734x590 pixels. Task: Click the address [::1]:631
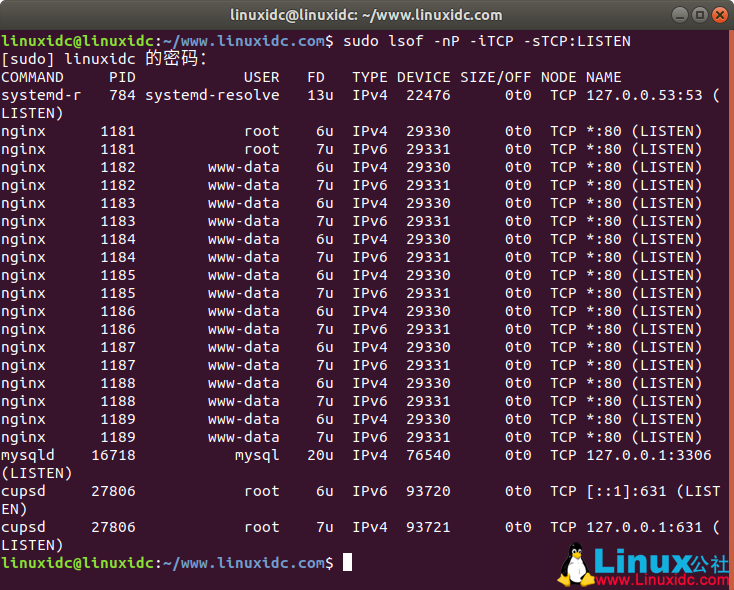click(626, 491)
